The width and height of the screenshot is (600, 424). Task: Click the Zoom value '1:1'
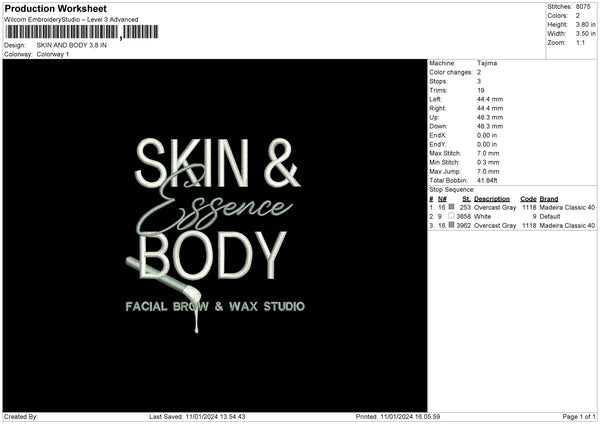[580, 42]
